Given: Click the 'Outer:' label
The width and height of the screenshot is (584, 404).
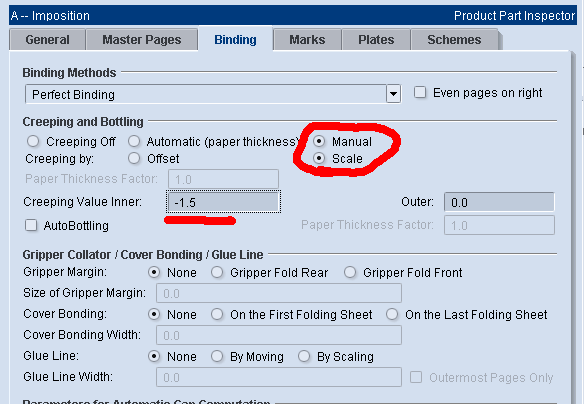Looking at the screenshot, I should [x=417, y=202].
